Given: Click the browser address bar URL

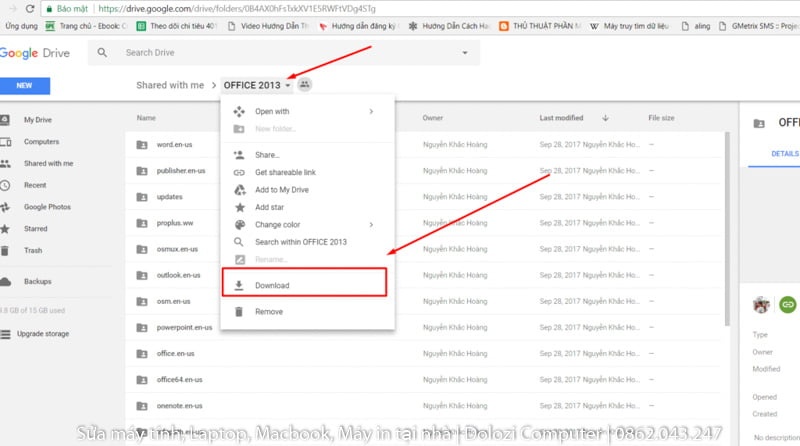Looking at the screenshot, I should [x=237, y=9].
